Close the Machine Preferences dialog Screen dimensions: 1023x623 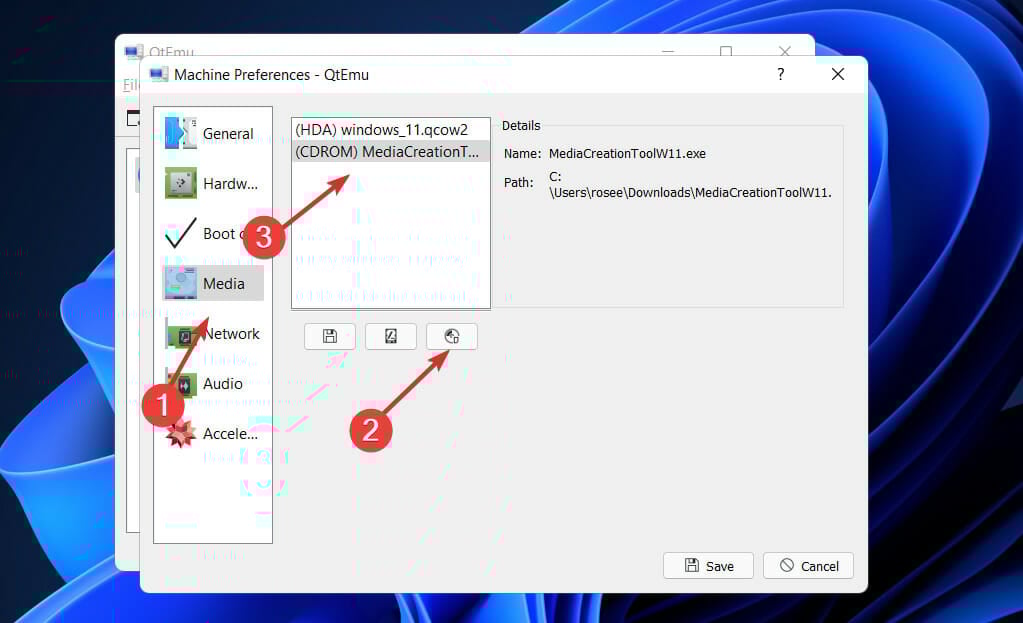(838, 74)
